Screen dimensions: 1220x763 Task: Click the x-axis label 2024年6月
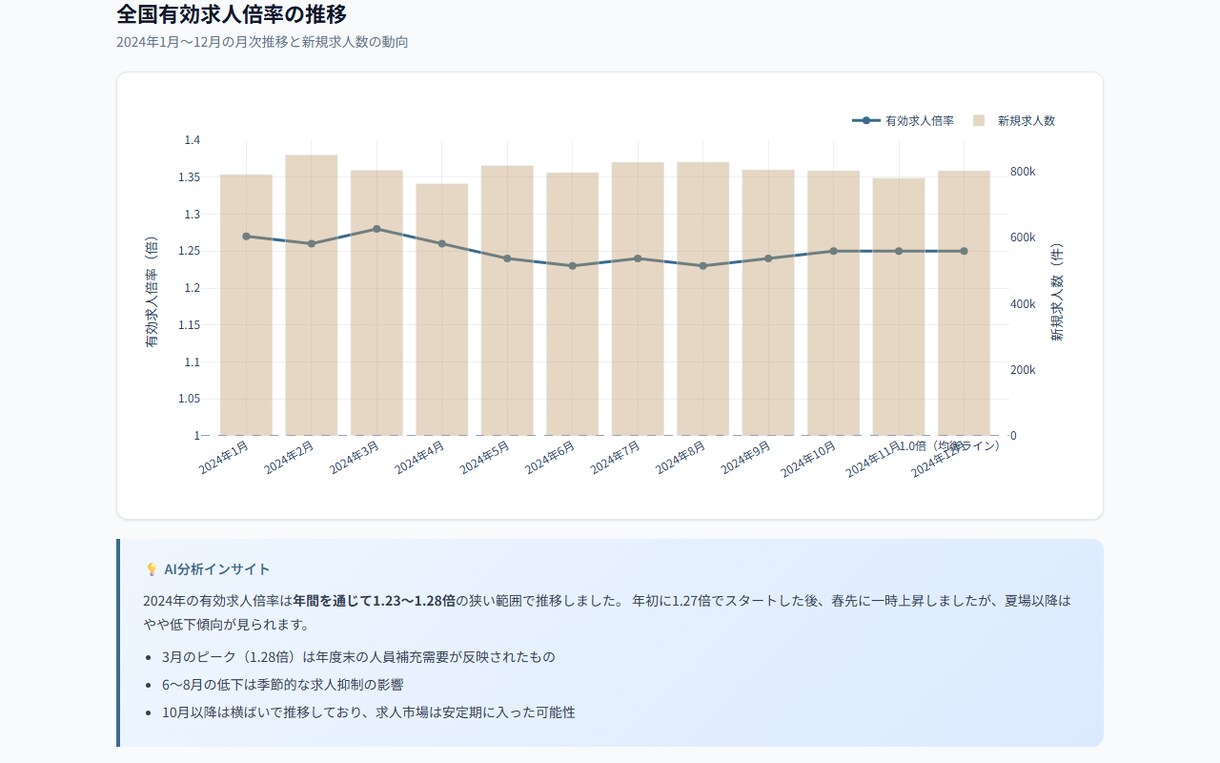point(550,458)
